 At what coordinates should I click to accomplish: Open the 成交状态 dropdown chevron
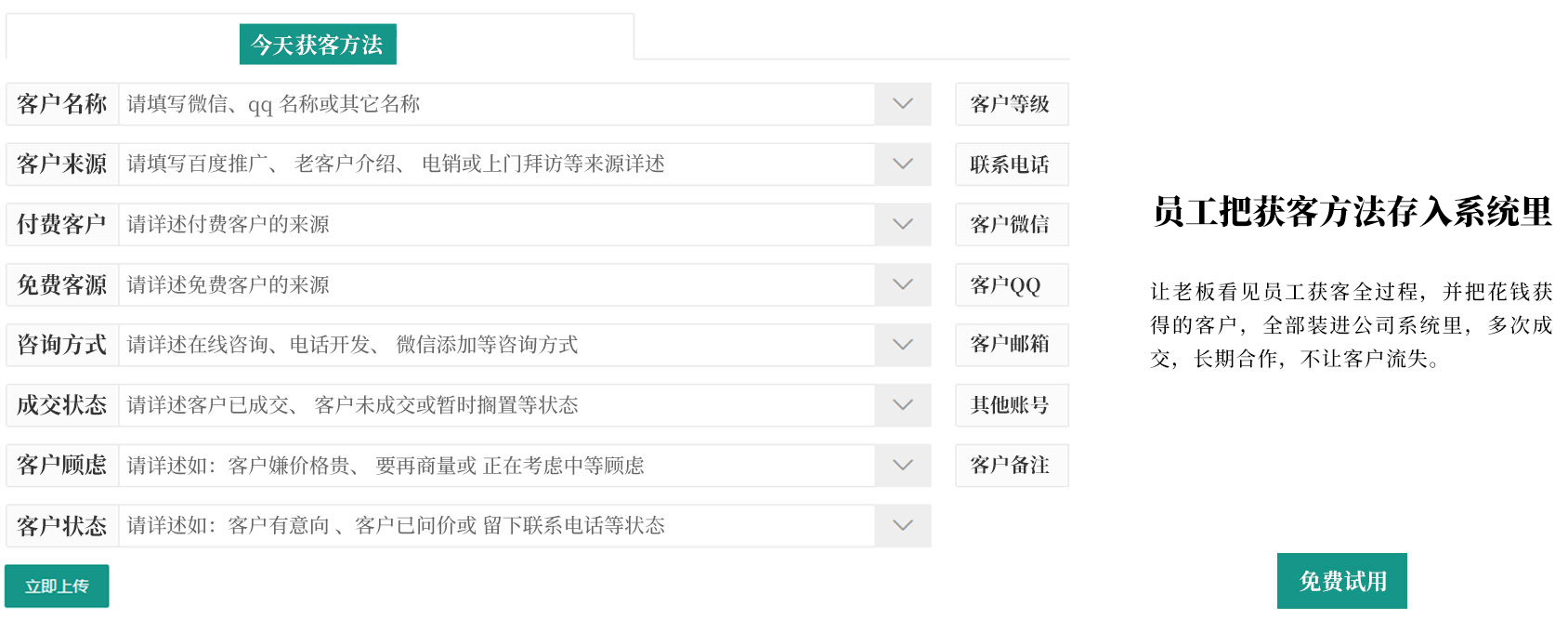(902, 405)
